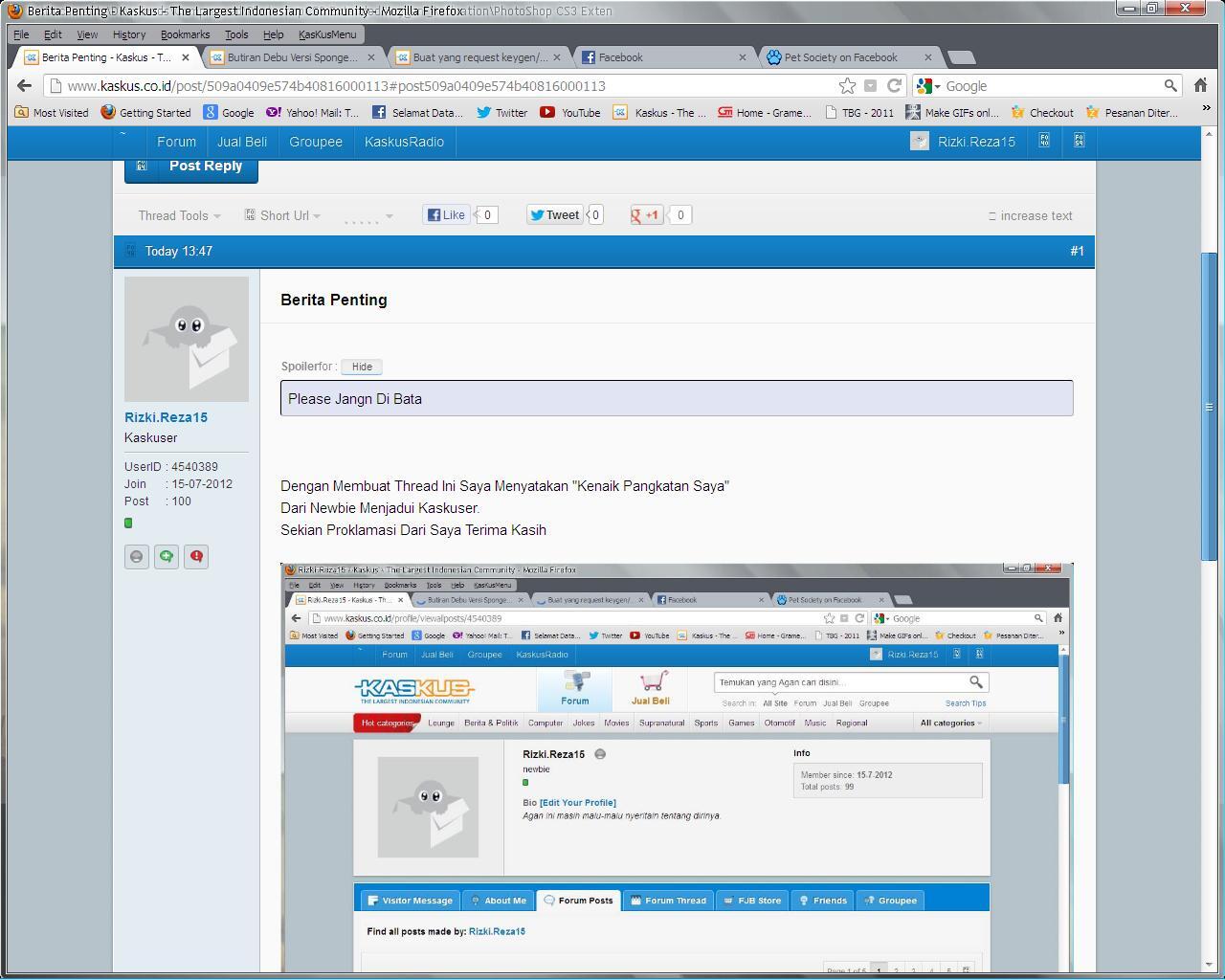
Task: Open the View menu
Action: pyautogui.click(x=87, y=34)
